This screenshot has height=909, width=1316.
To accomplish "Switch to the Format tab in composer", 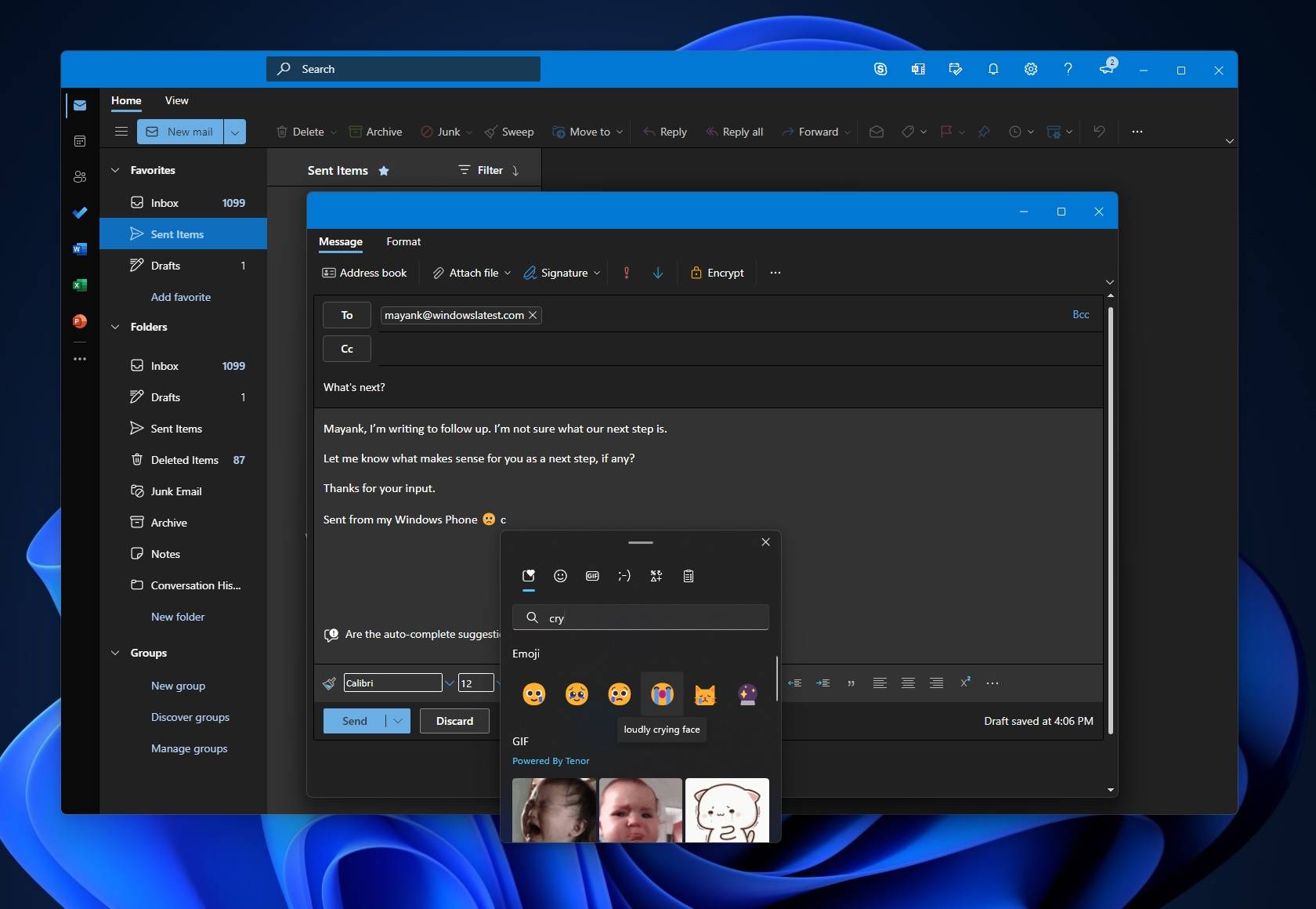I will coord(403,242).
